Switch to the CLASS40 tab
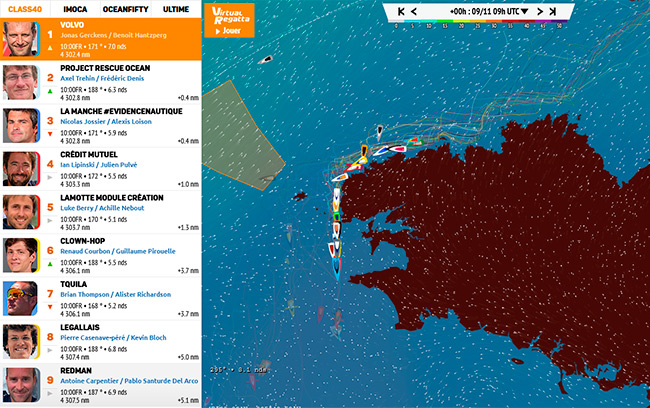Viewport: 650px width, 408px height. pos(25,9)
